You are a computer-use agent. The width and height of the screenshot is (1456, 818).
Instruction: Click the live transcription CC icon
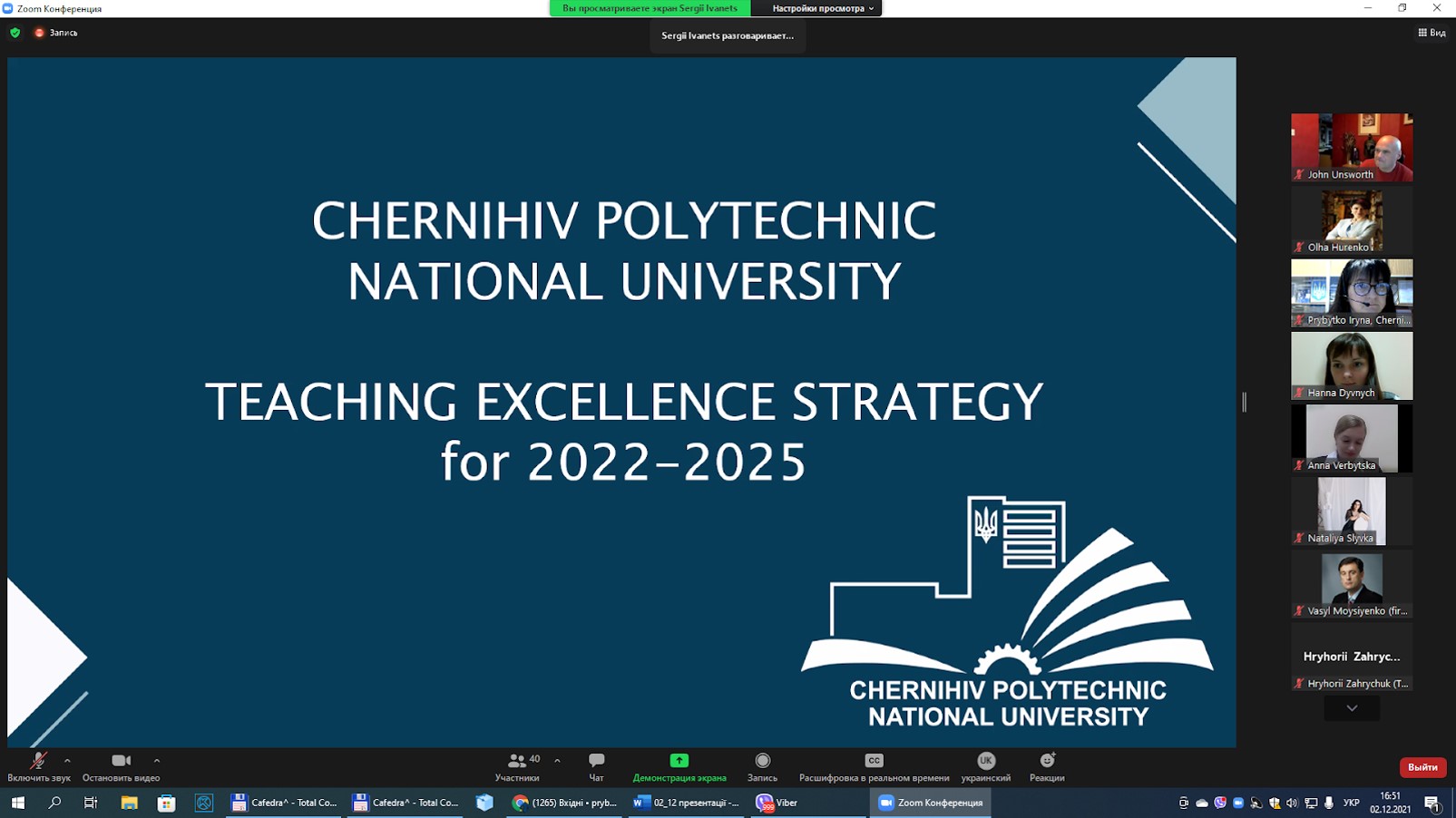[874, 761]
